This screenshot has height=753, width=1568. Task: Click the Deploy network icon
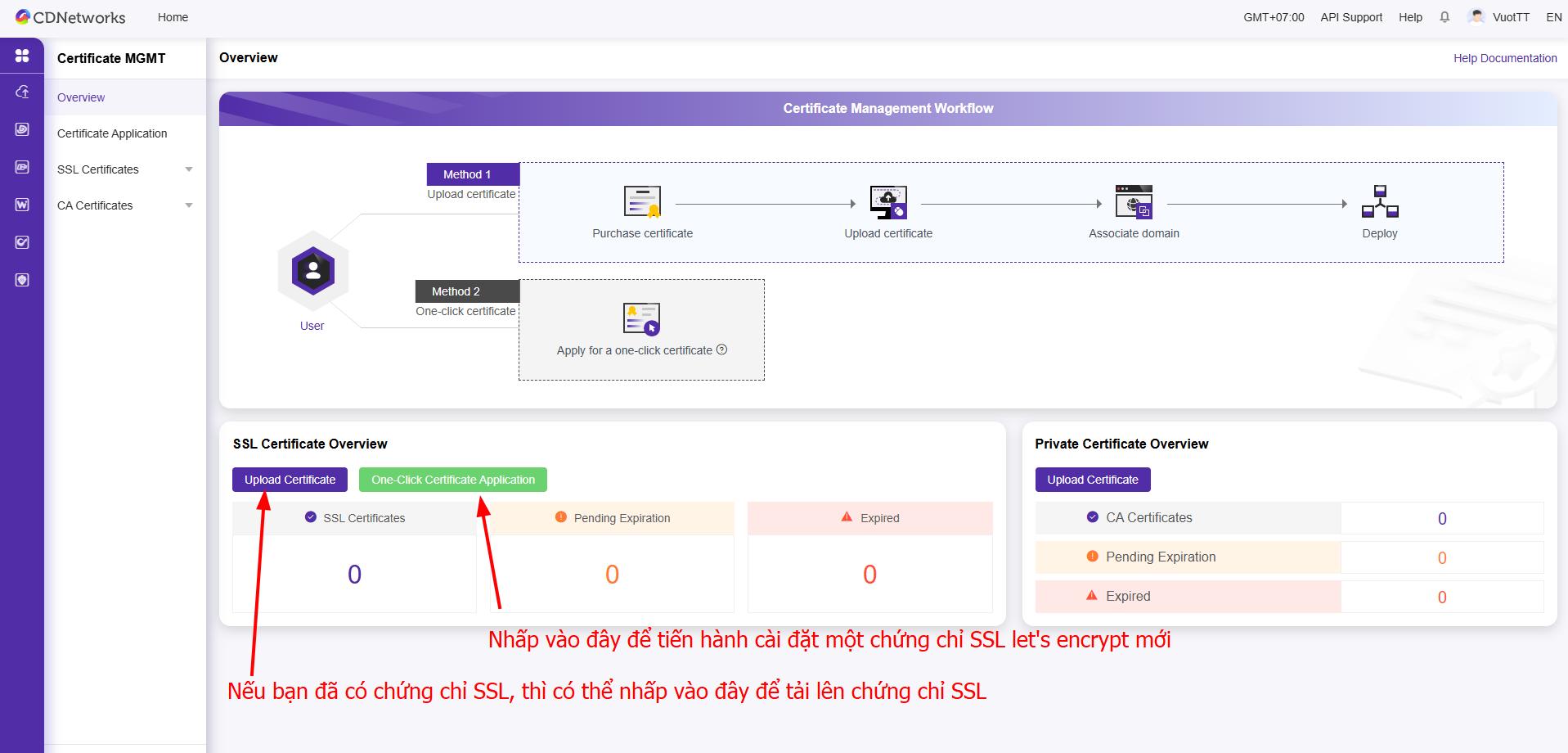point(1380,201)
